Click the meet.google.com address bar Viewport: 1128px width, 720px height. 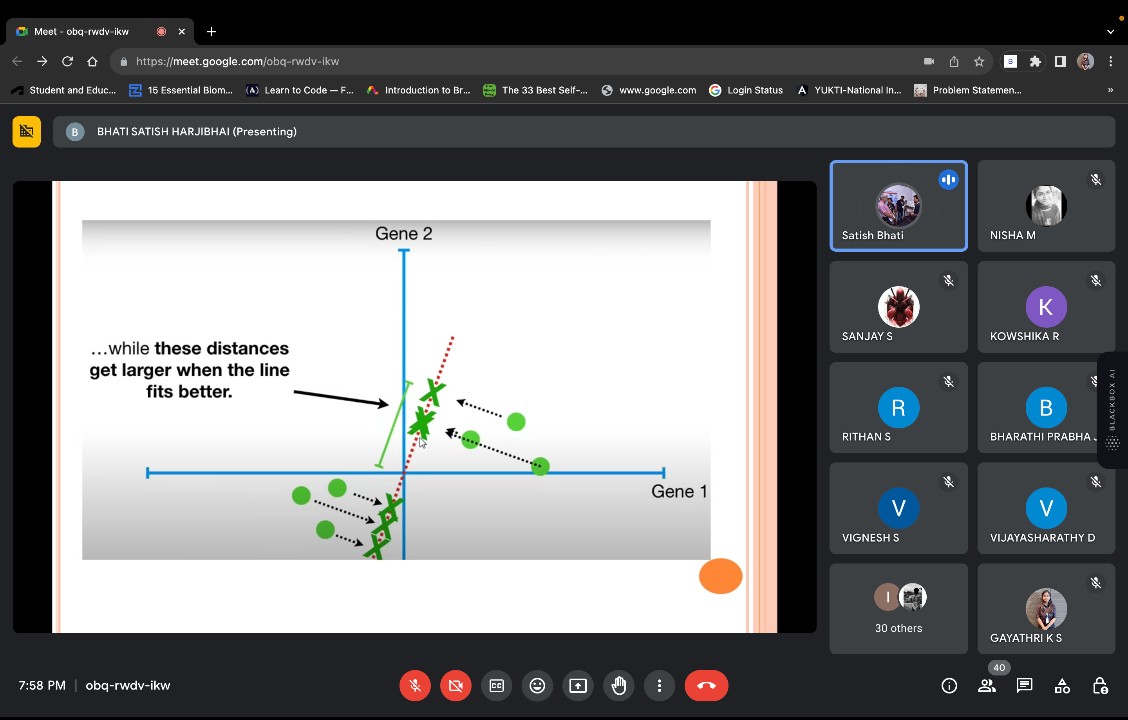pyautogui.click(x=500, y=61)
